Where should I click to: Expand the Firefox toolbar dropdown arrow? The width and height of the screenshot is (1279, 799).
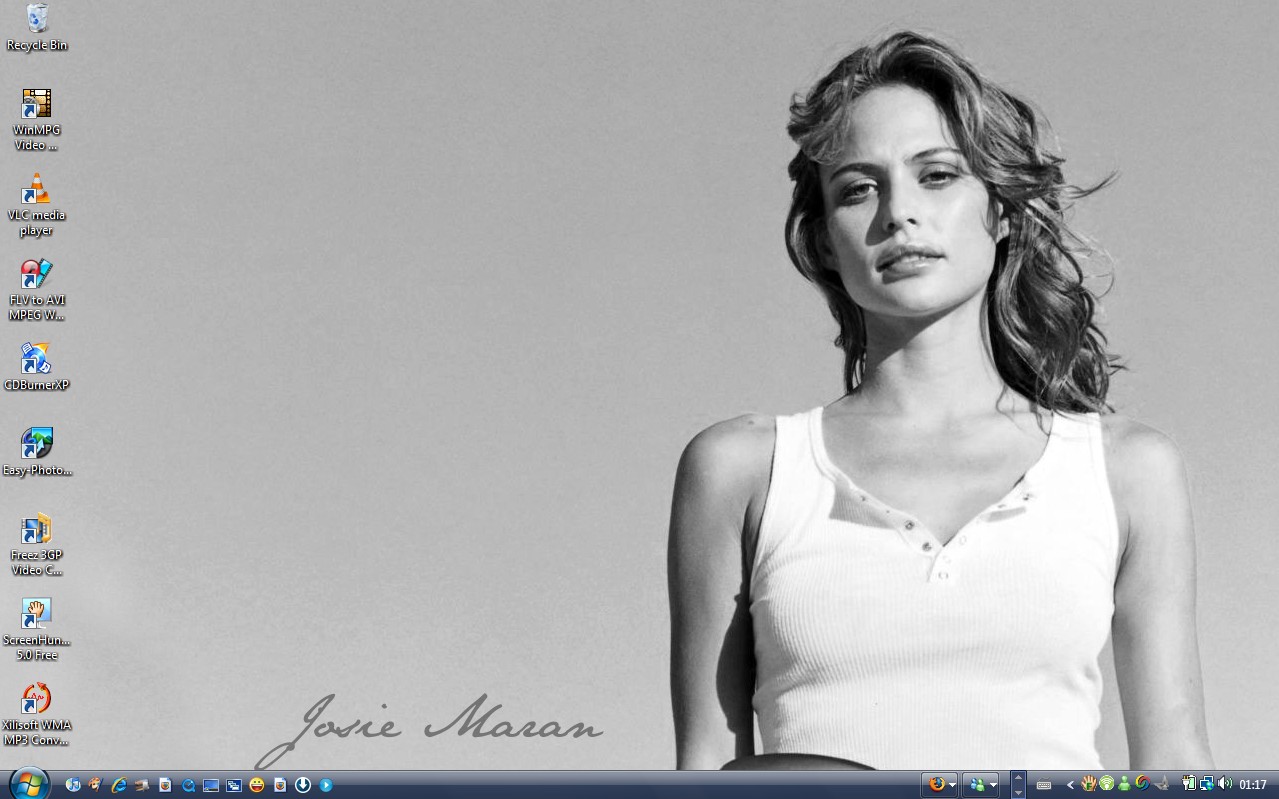tap(952, 785)
